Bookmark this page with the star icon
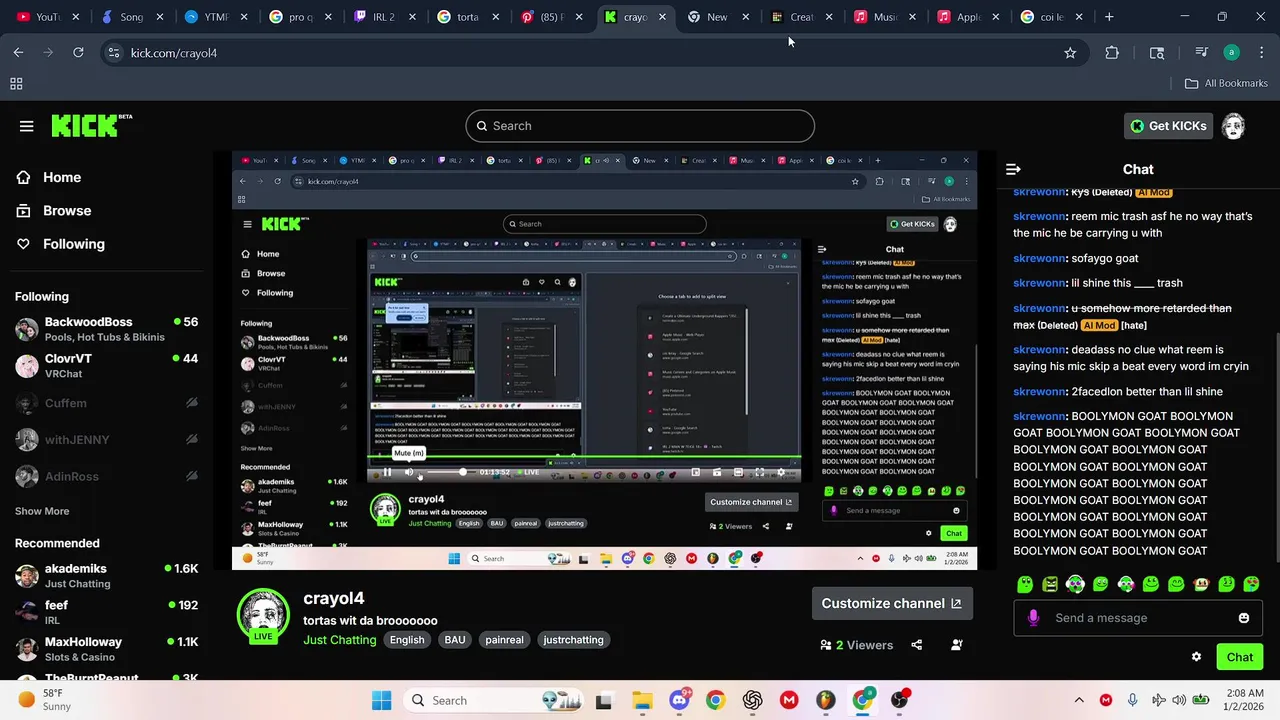Viewport: 1280px width, 720px height. click(1070, 53)
